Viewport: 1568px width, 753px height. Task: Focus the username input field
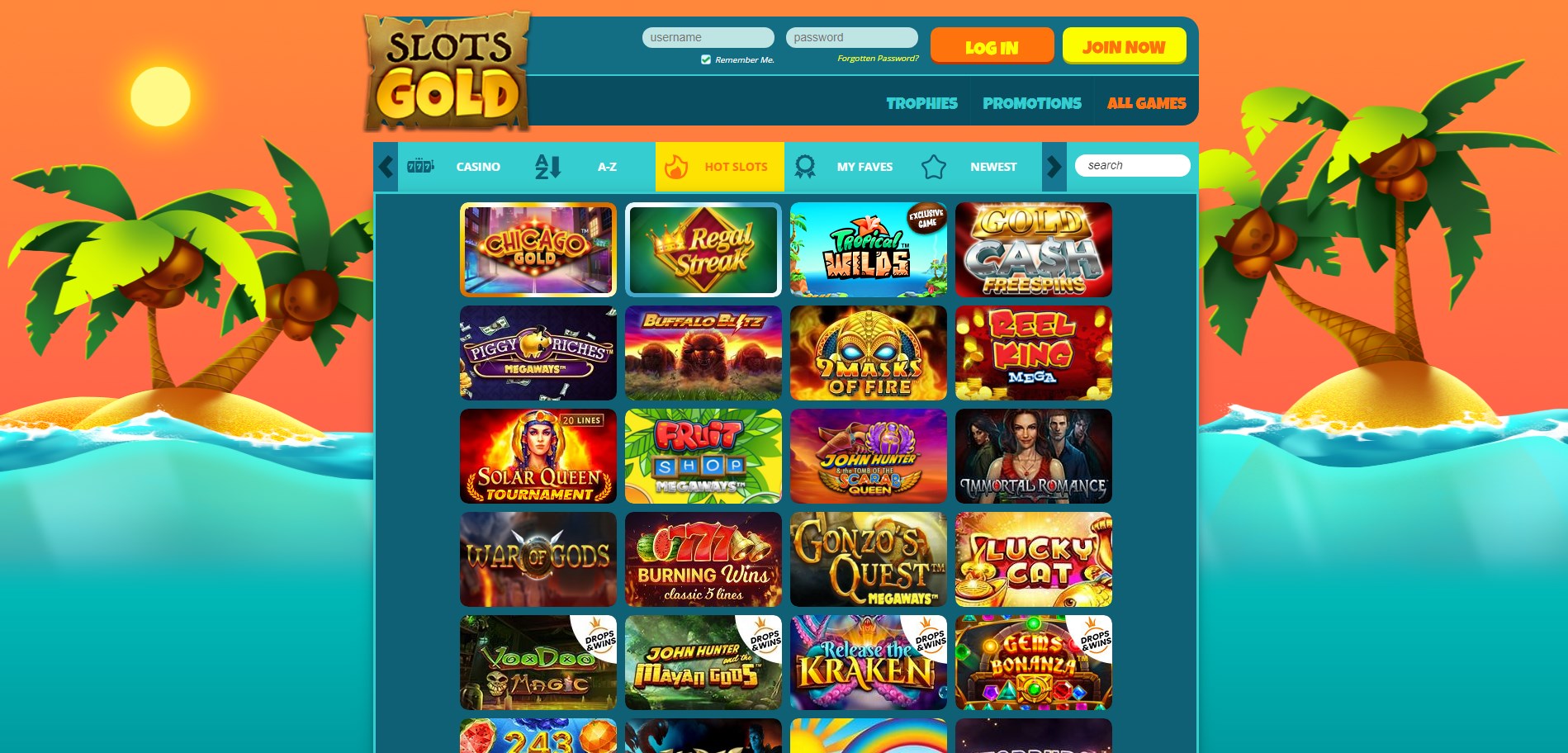[x=708, y=37]
